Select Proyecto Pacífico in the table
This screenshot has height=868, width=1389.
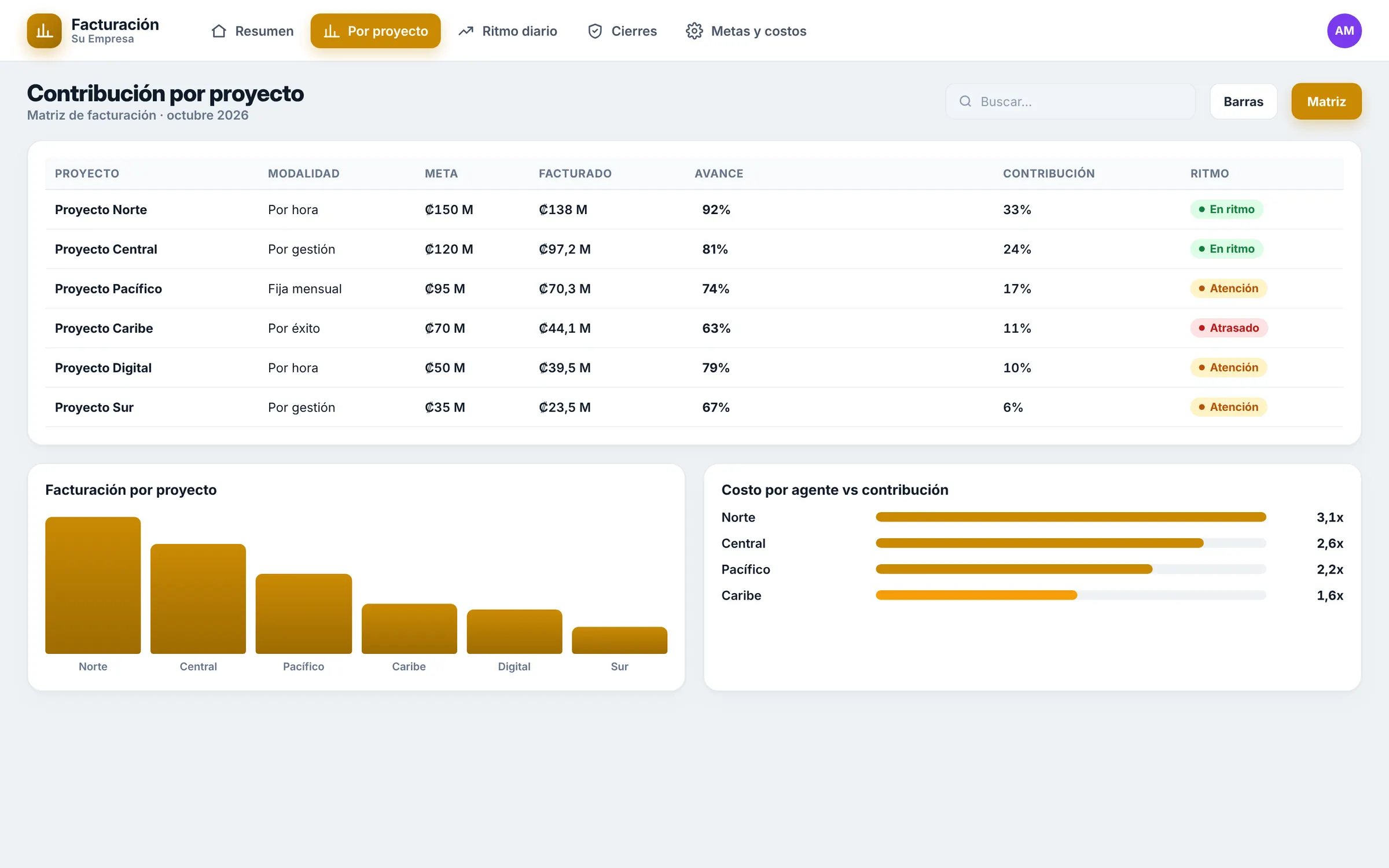coord(108,289)
